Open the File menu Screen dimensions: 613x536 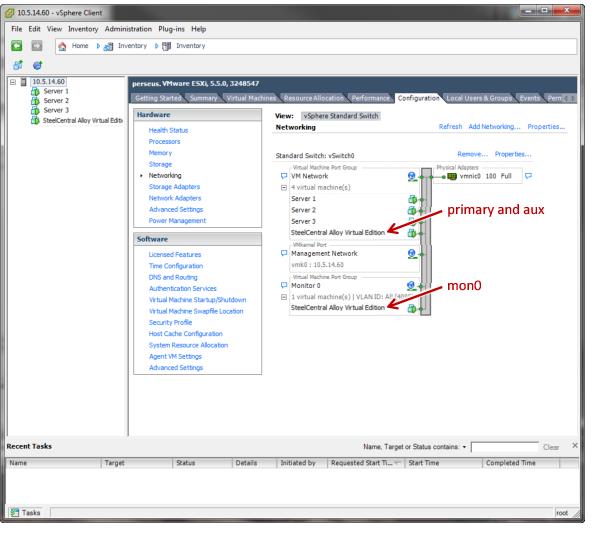(x=16, y=29)
